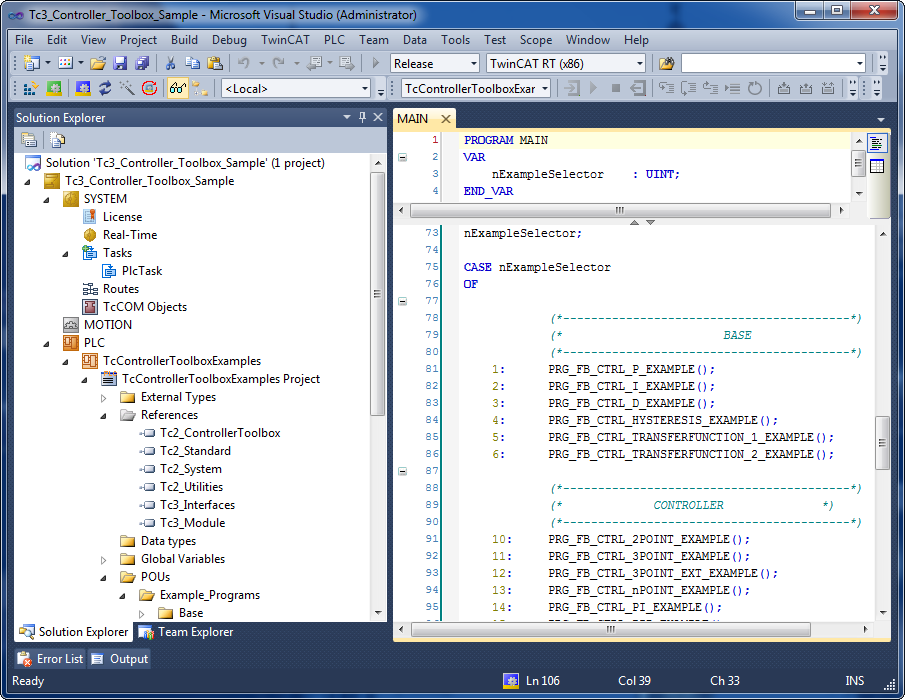
Task: Click the green Restart TwinCAT Run Mode icon
Action: (54, 88)
